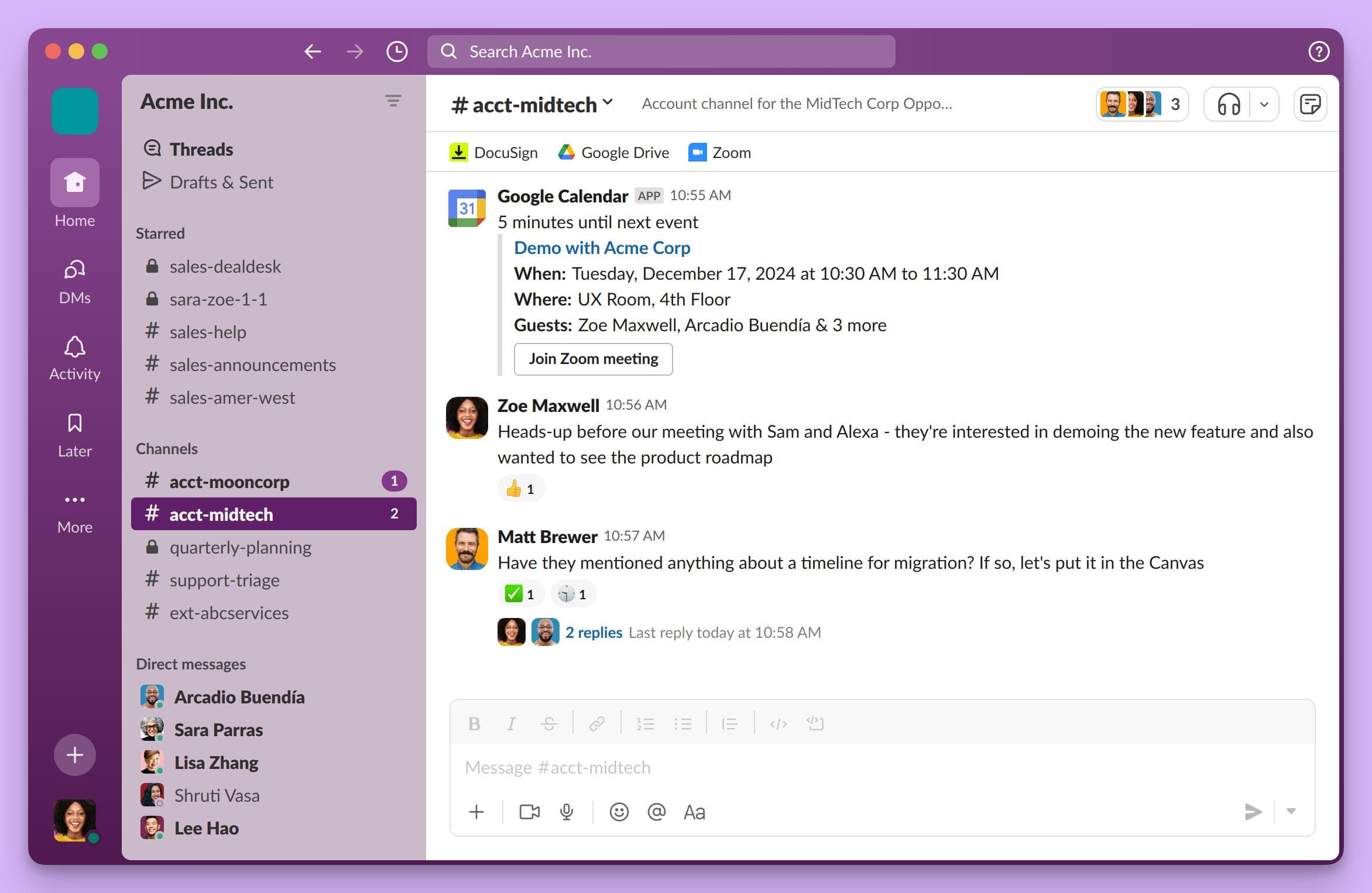
Task: Open the emoji picker in the composer
Action: 619,812
